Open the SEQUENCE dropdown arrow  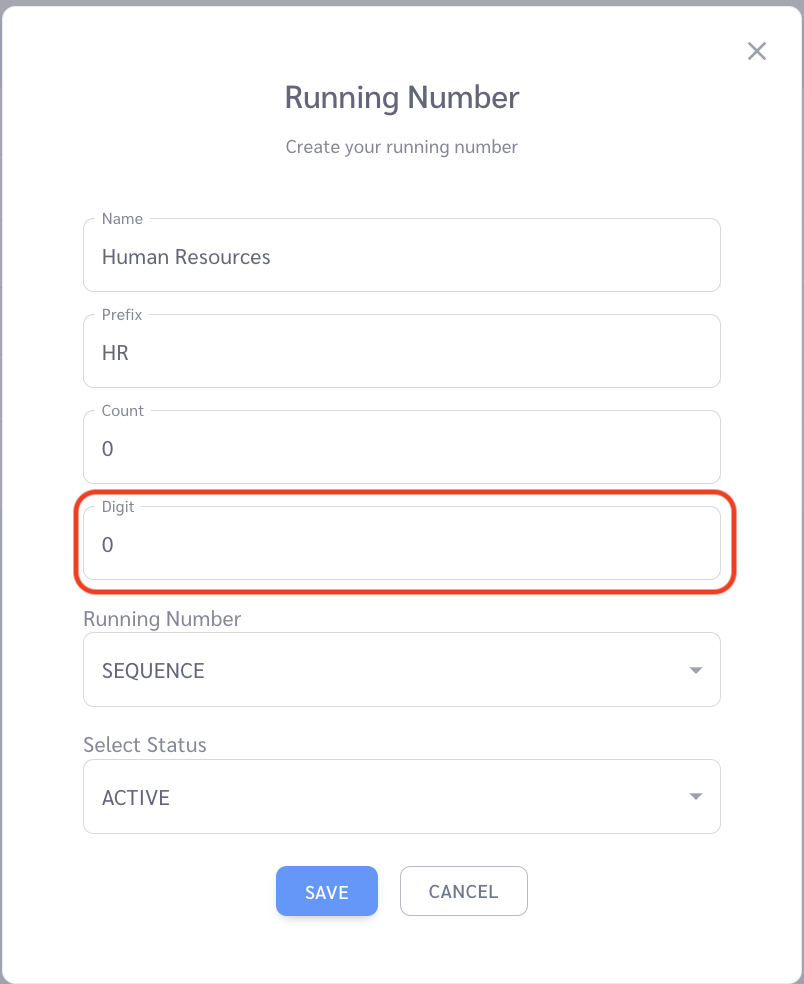click(695, 670)
